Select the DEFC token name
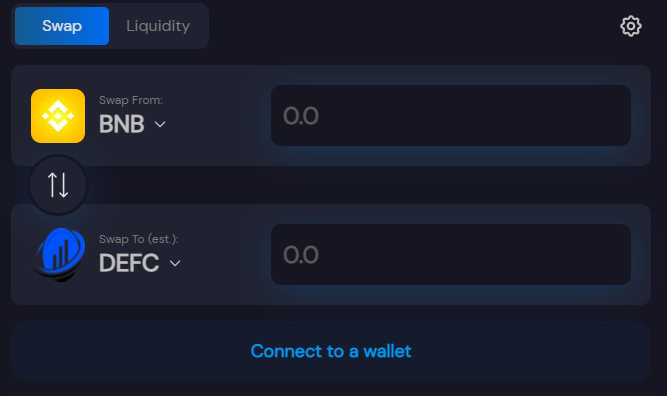Screen dimensions: 667x396 tap(129, 263)
